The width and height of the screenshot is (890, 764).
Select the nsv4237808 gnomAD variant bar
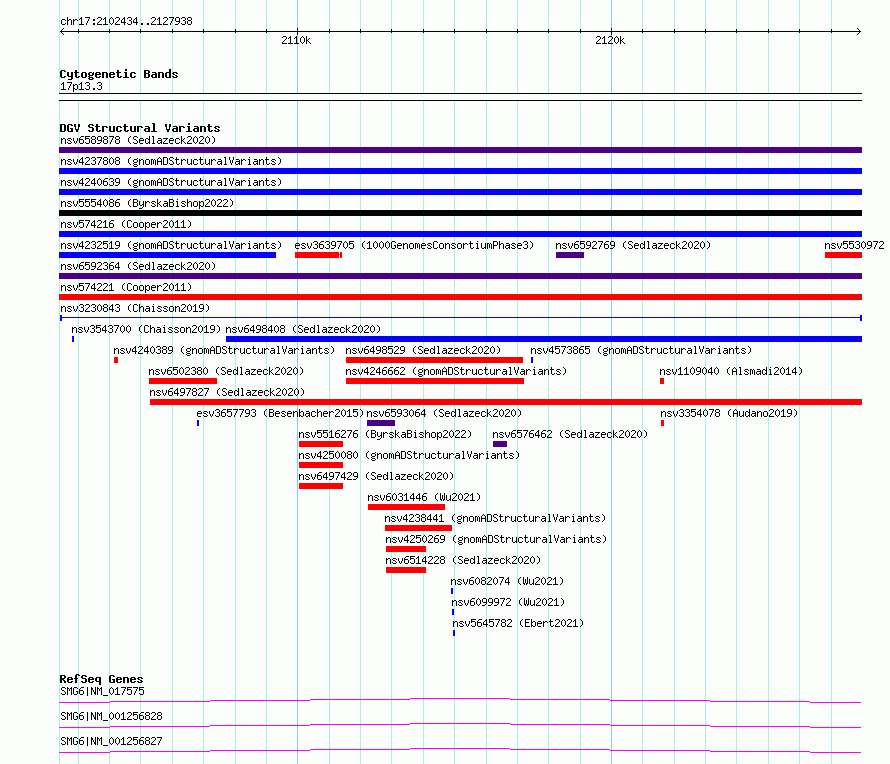pyautogui.click(x=460, y=171)
